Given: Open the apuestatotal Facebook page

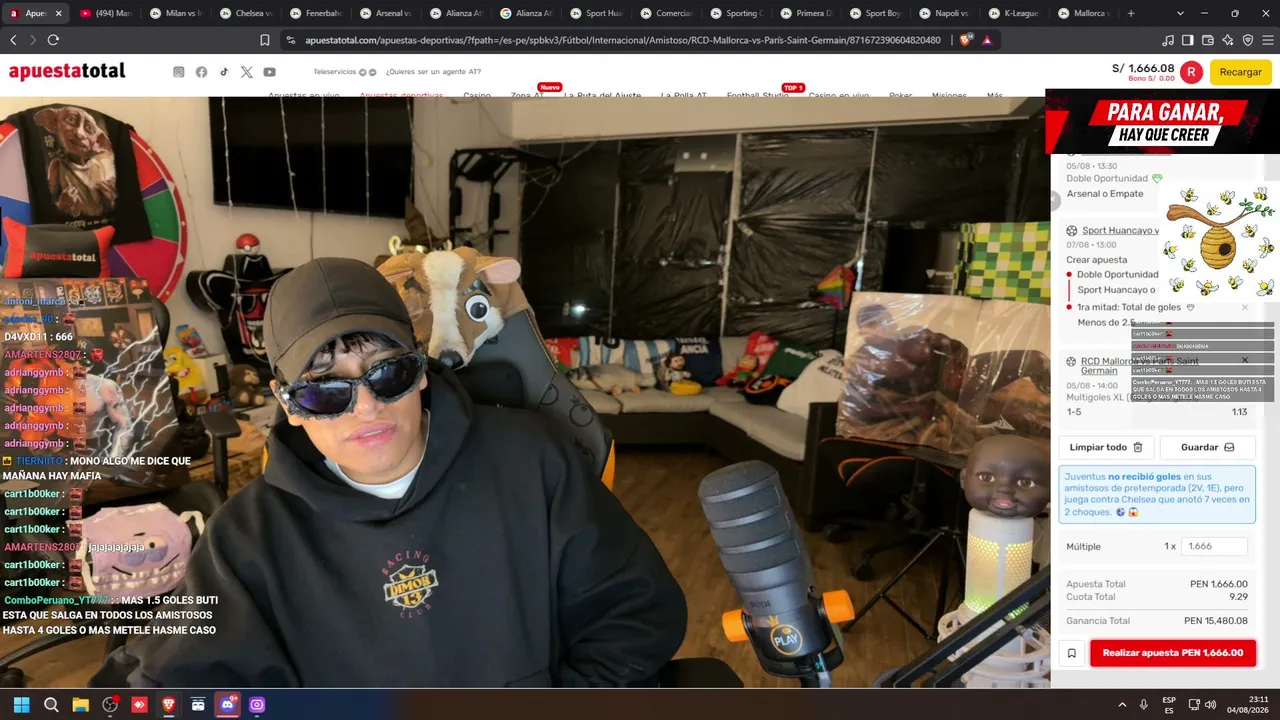Looking at the screenshot, I should tap(201, 72).
